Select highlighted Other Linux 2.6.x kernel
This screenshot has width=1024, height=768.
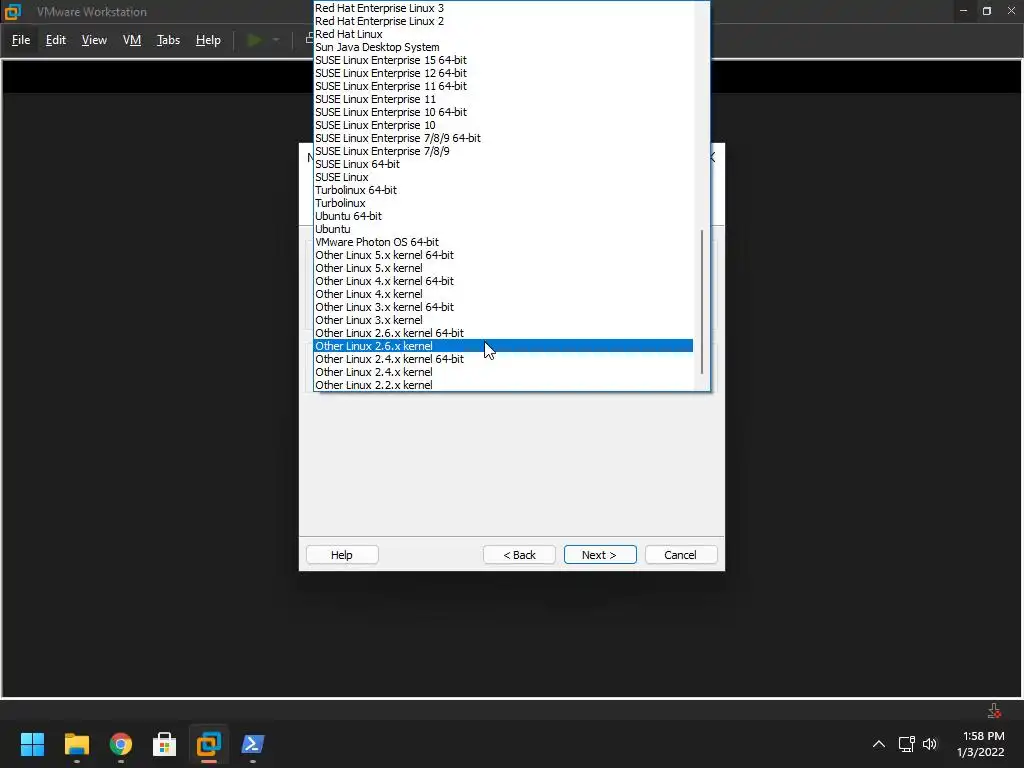click(503, 346)
